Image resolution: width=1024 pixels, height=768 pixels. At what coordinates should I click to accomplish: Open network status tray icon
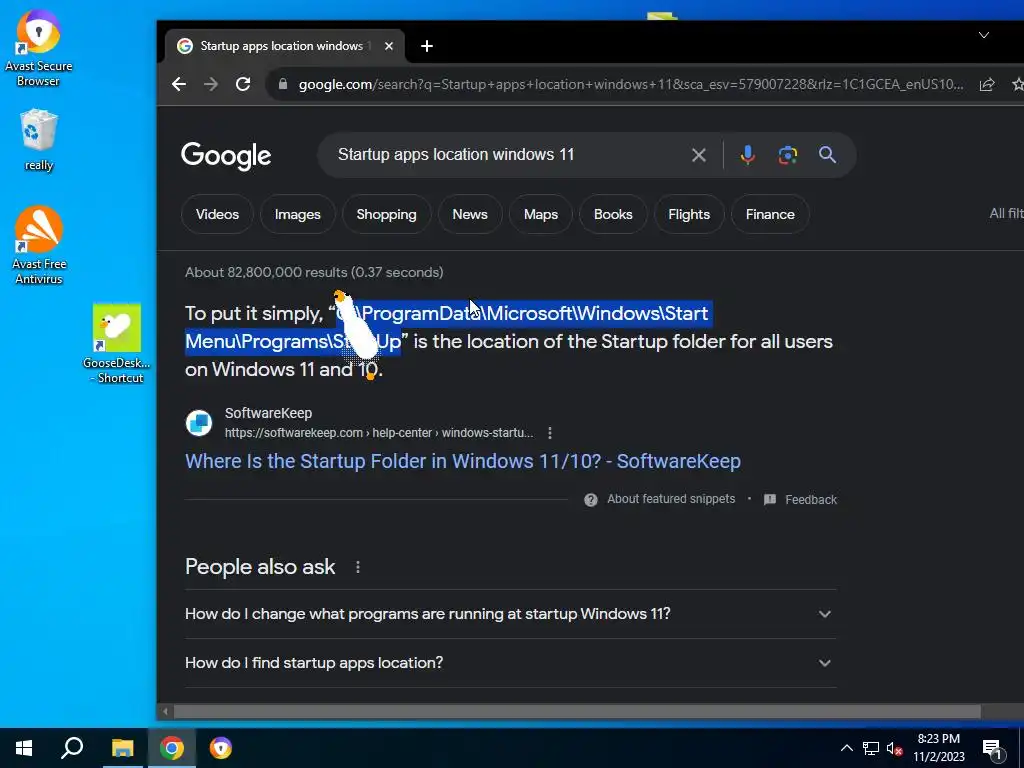[871, 748]
